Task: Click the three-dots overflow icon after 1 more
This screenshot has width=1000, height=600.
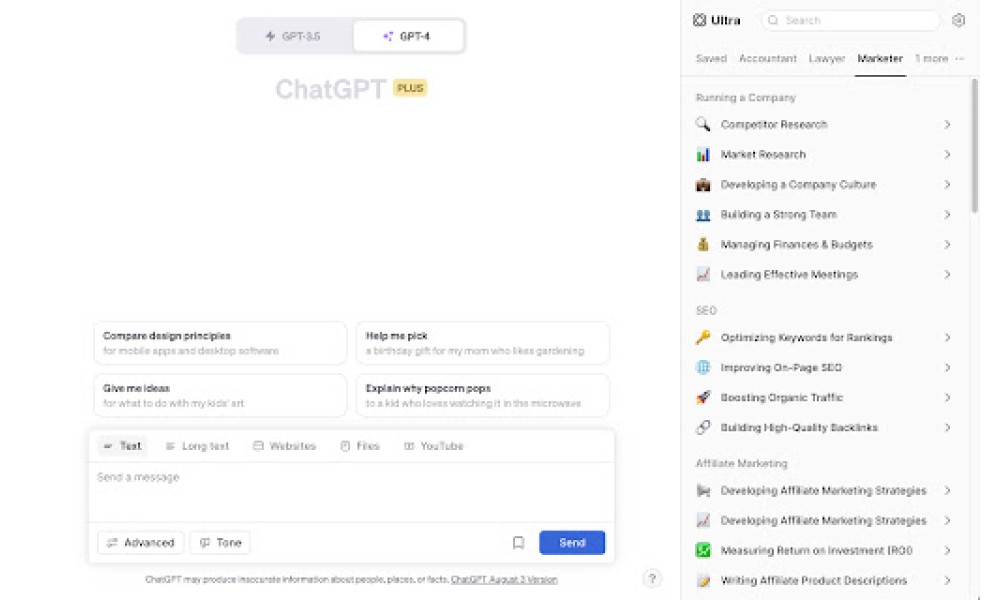Action: 959,59
